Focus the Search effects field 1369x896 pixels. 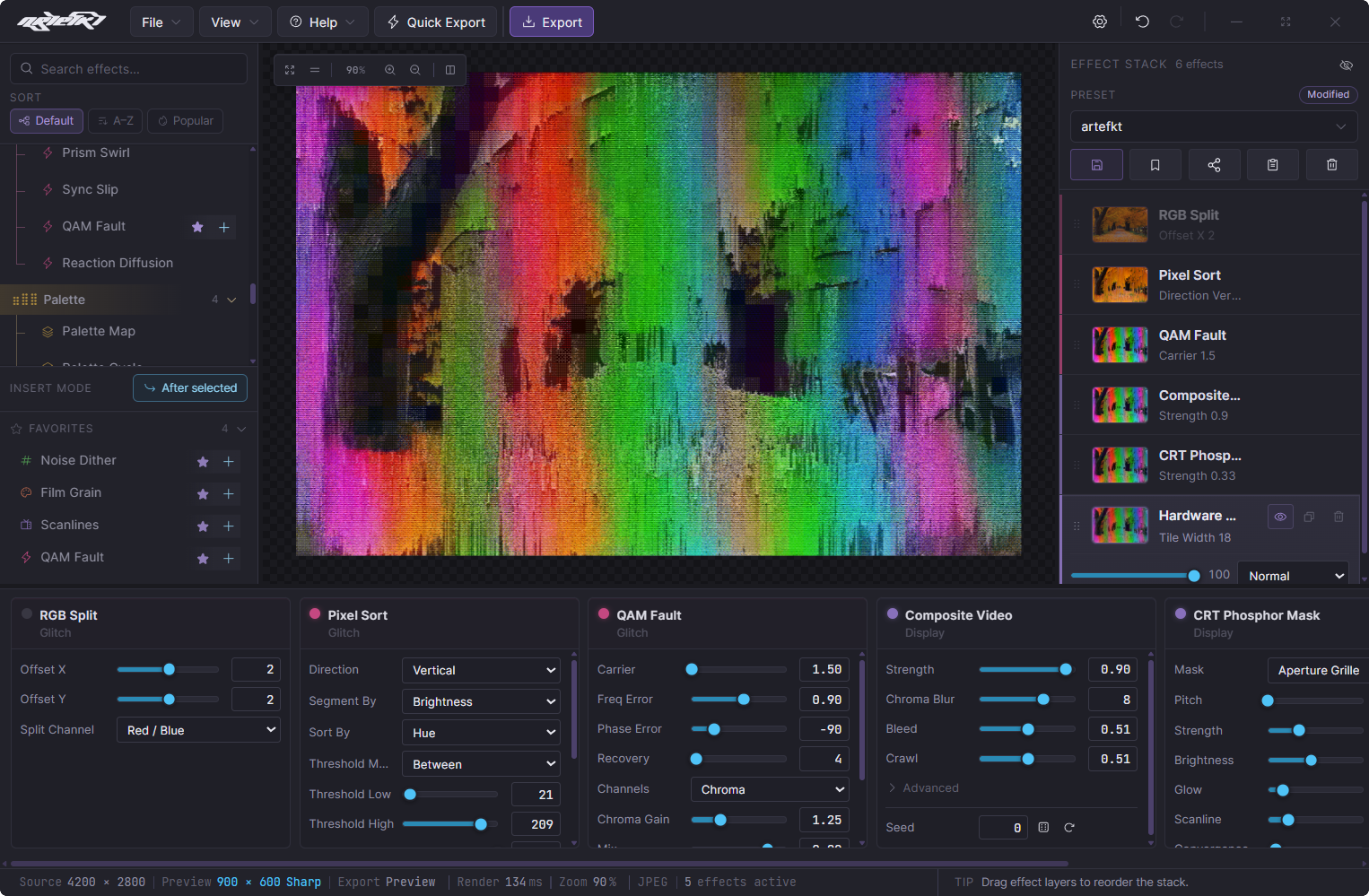tap(128, 69)
